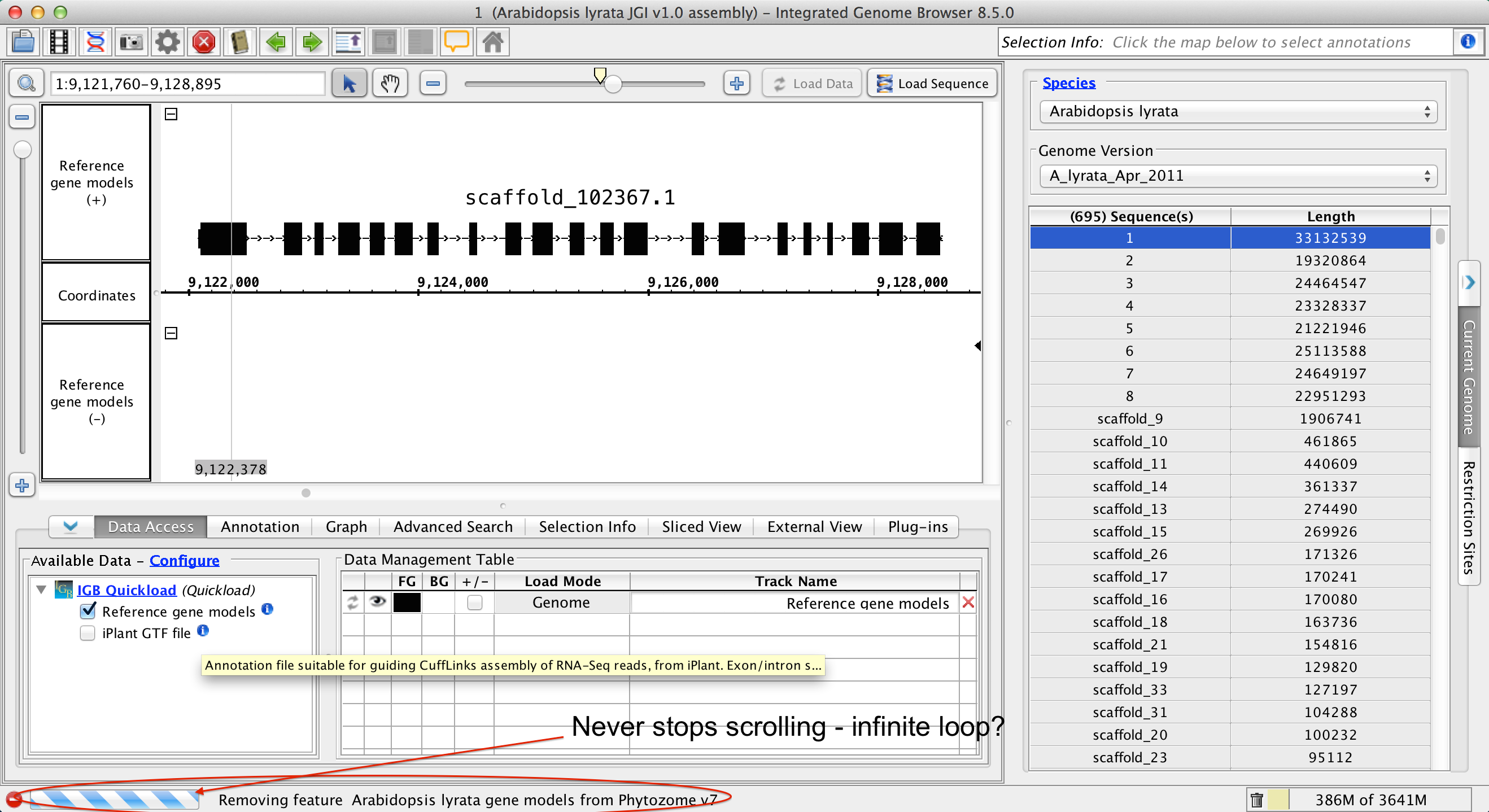Collapse the IGB Quickload tree node

click(x=41, y=590)
